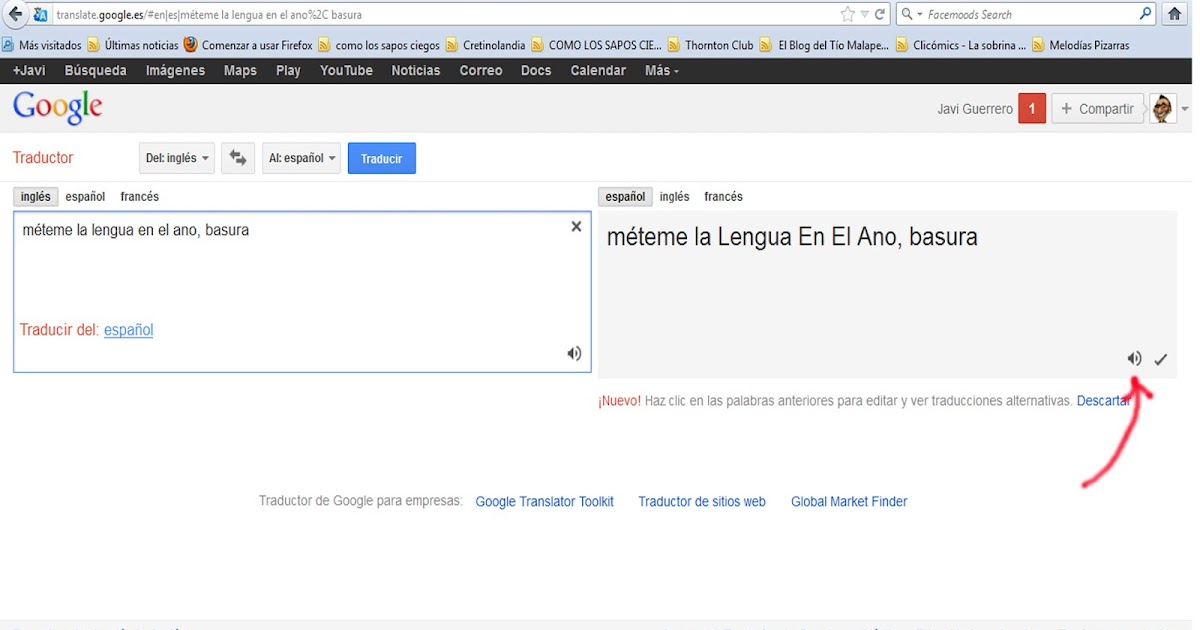Open Melodías Pizarras bookmark

coord(1081,45)
